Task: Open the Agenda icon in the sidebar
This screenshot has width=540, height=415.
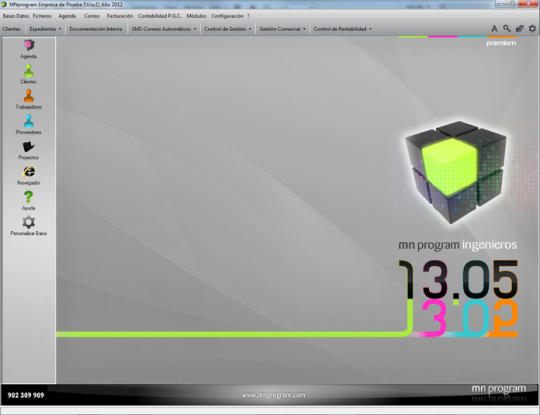Action: coord(29,45)
